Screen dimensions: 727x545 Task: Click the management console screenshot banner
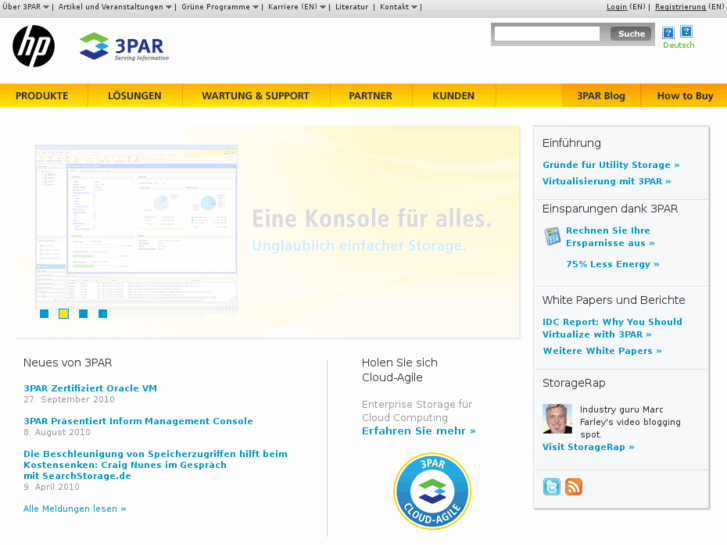pyautogui.click(x=136, y=226)
